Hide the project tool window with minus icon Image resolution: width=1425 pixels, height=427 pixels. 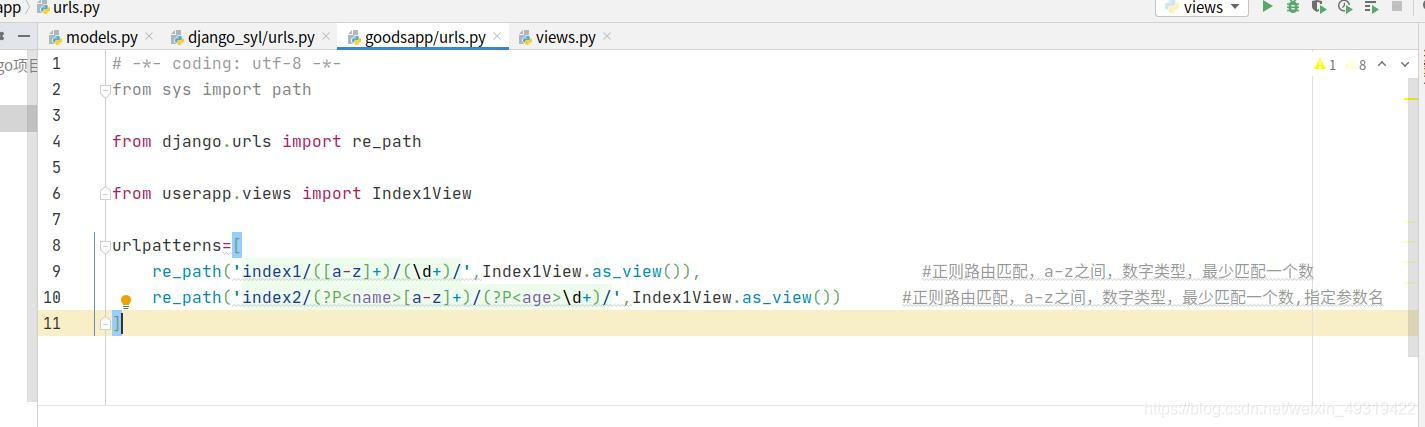24,36
